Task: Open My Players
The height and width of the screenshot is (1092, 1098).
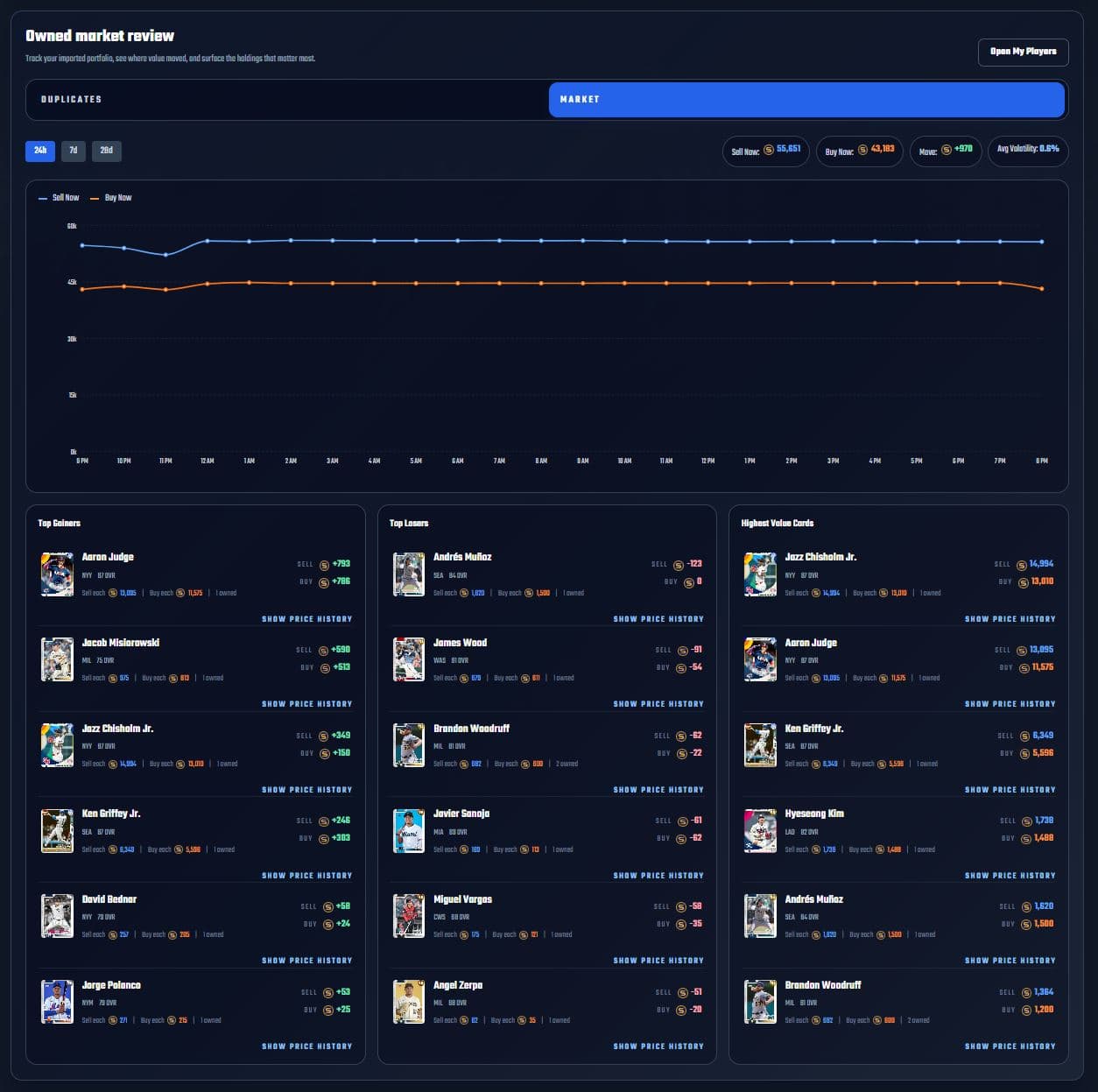Action: (1023, 52)
